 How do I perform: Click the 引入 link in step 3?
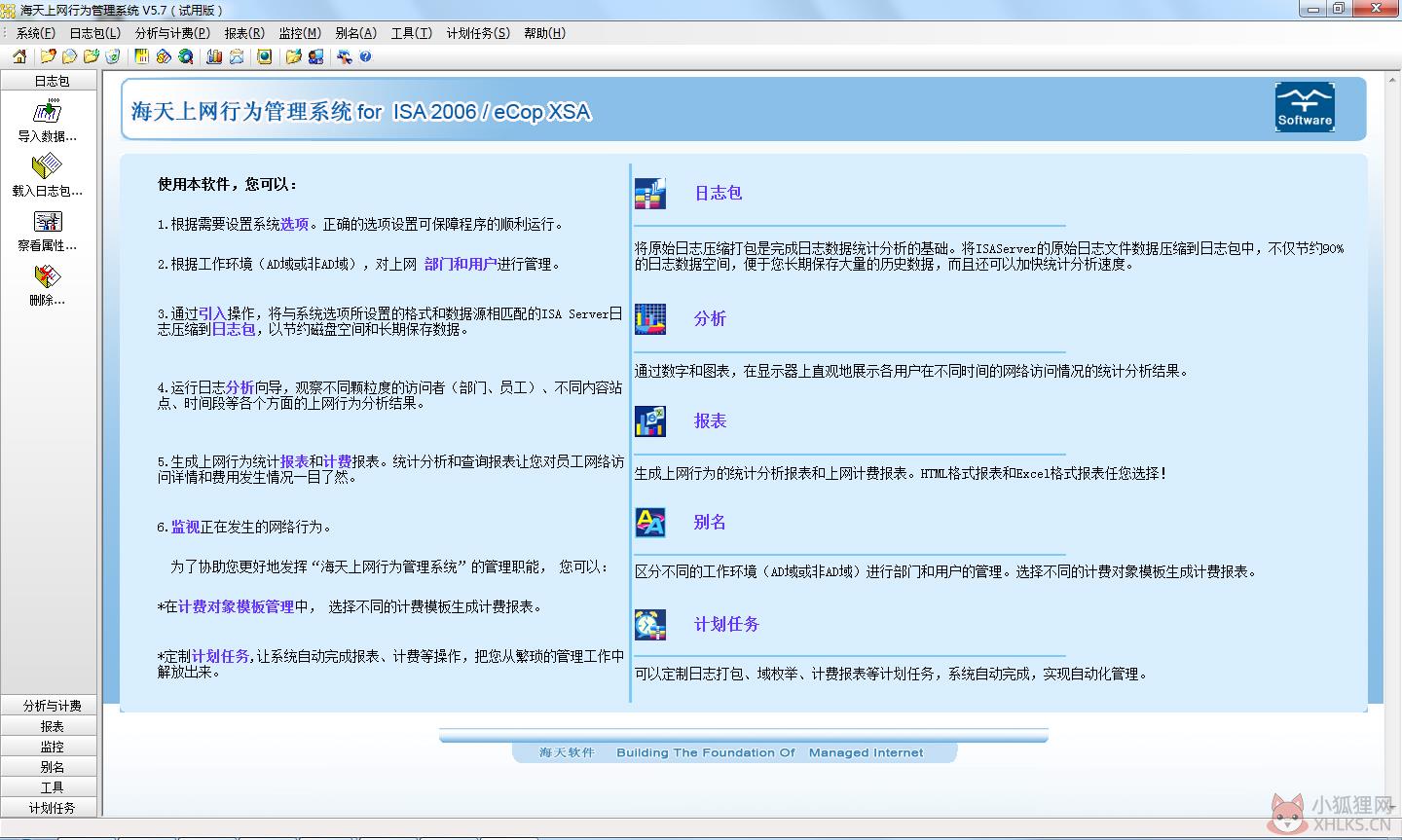tap(212, 313)
